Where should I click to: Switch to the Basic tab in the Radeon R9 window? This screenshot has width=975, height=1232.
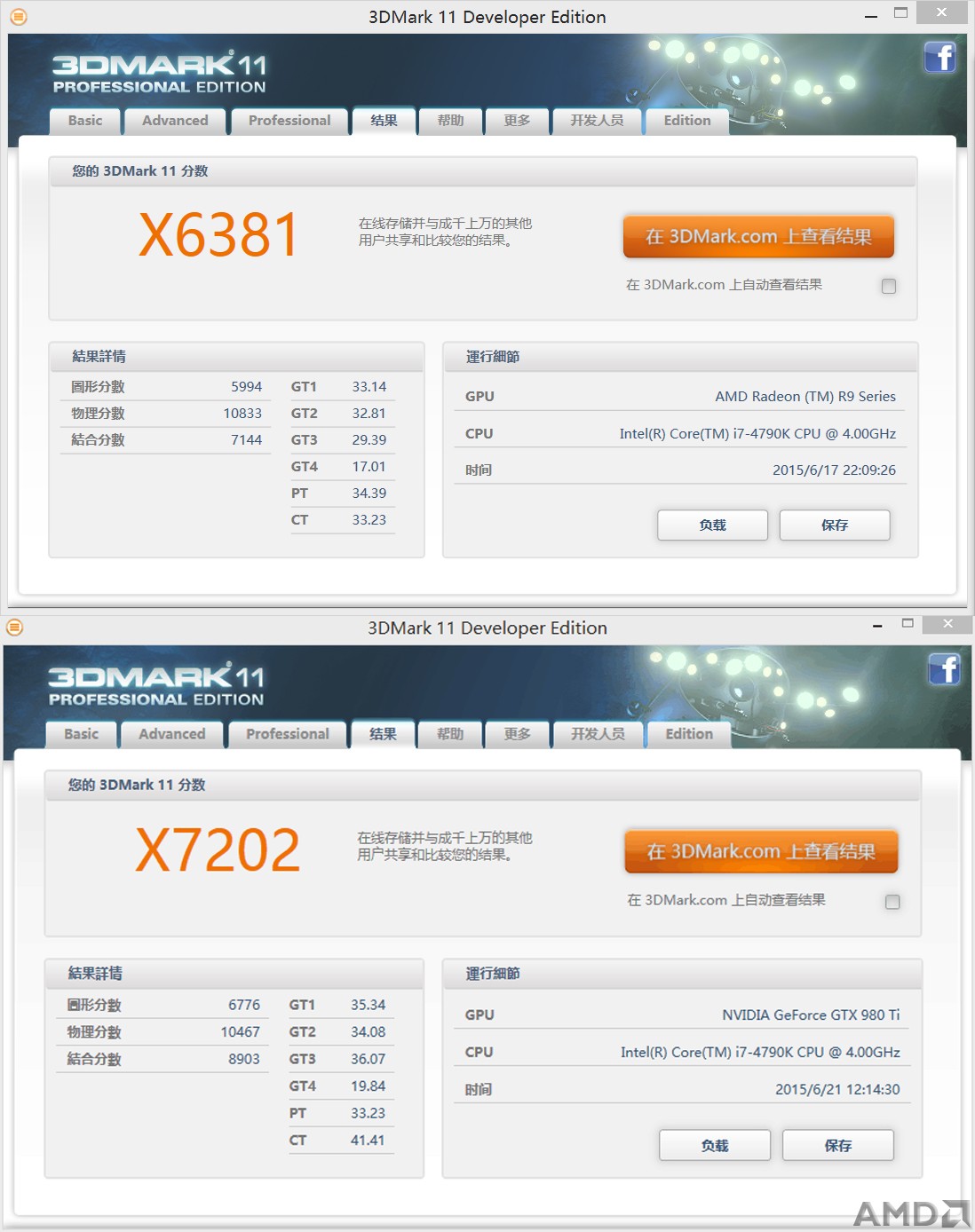click(85, 121)
